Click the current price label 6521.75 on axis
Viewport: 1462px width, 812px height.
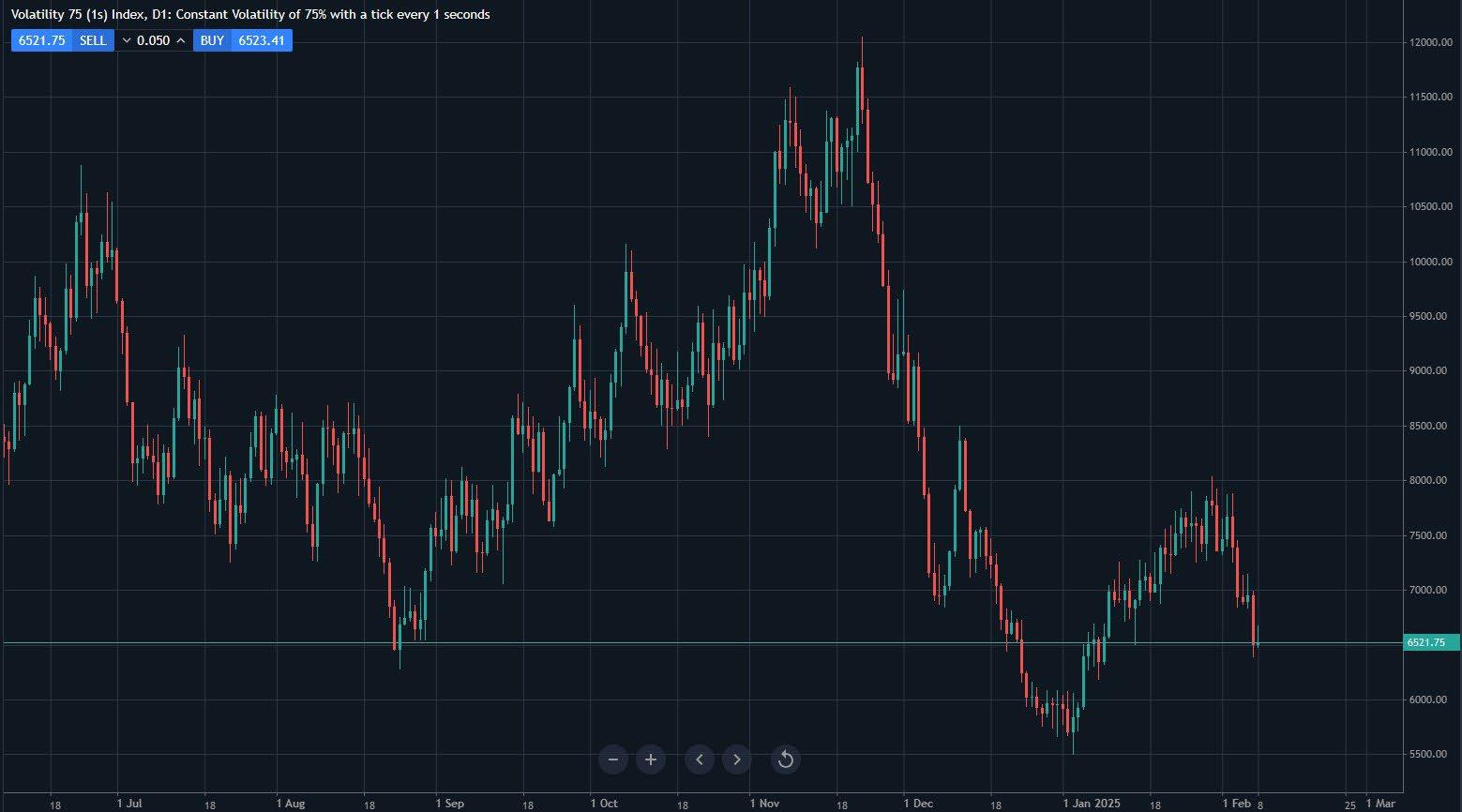click(x=1431, y=642)
